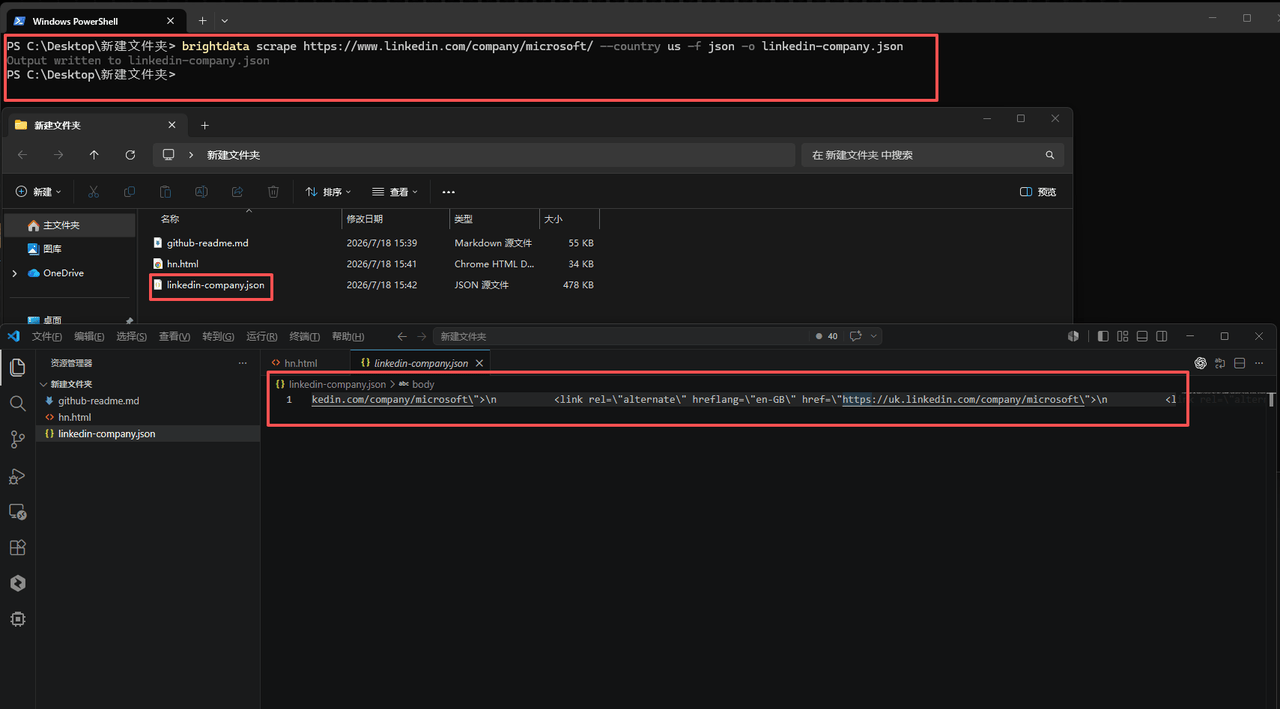Click the 名称 column header in File Explorer
1280x709 pixels.
coord(170,218)
